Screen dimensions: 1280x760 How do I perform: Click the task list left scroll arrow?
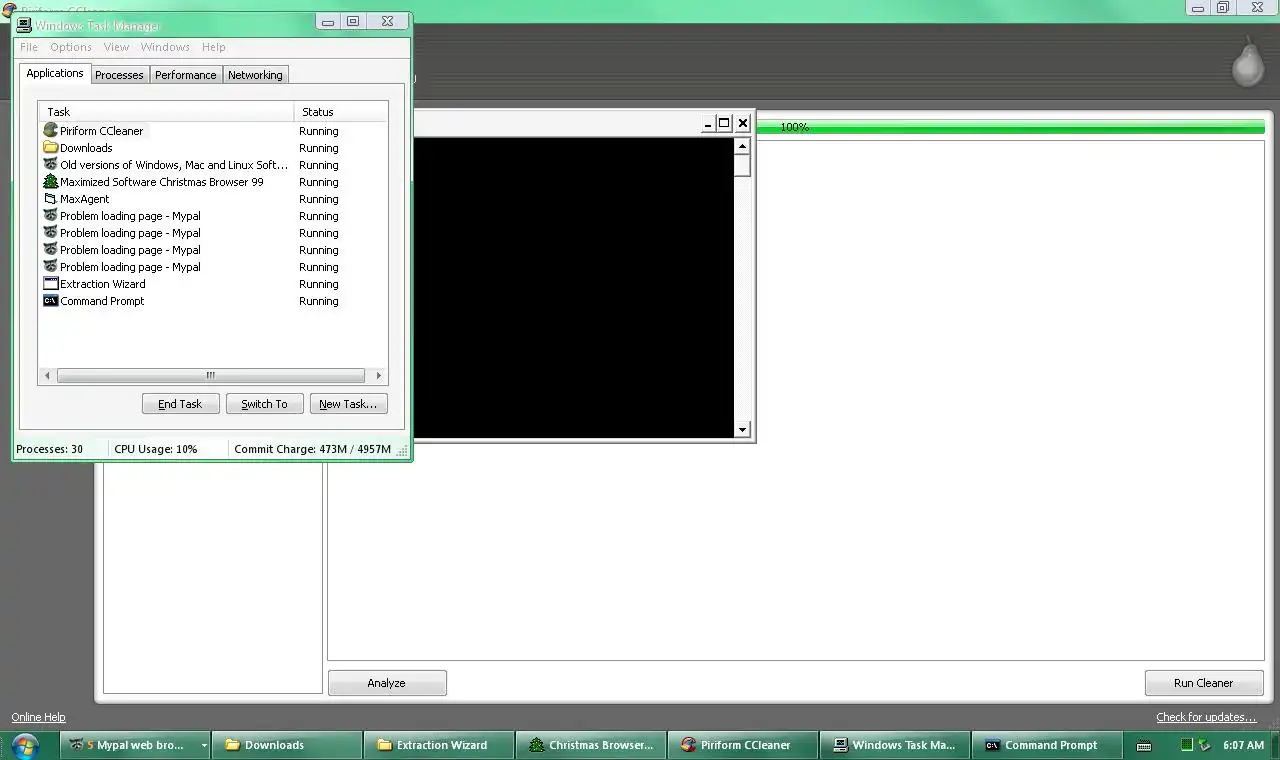(x=46, y=376)
